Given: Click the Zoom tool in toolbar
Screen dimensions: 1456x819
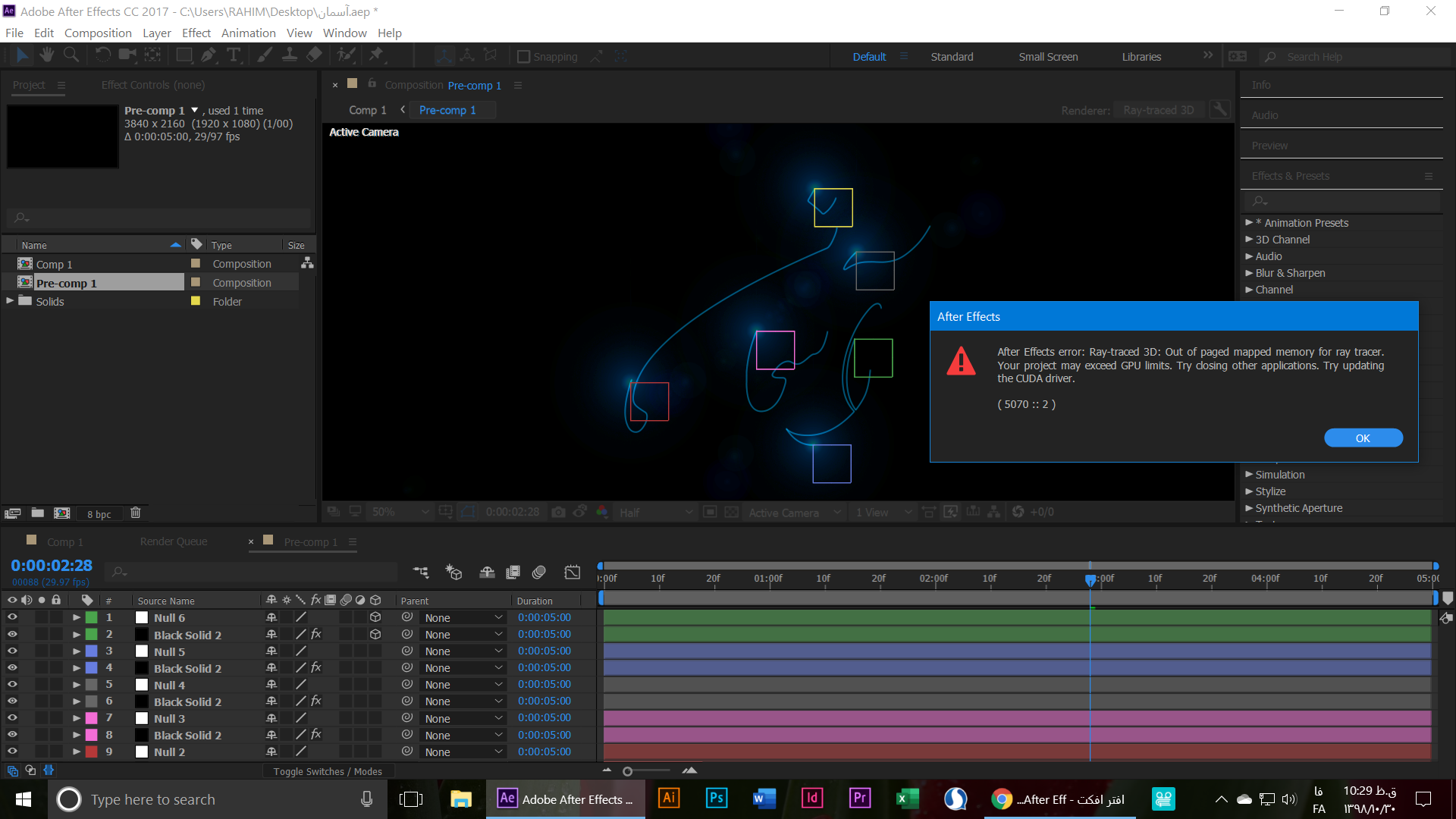Looking at the screenshot, I should (x=71, y=56).
